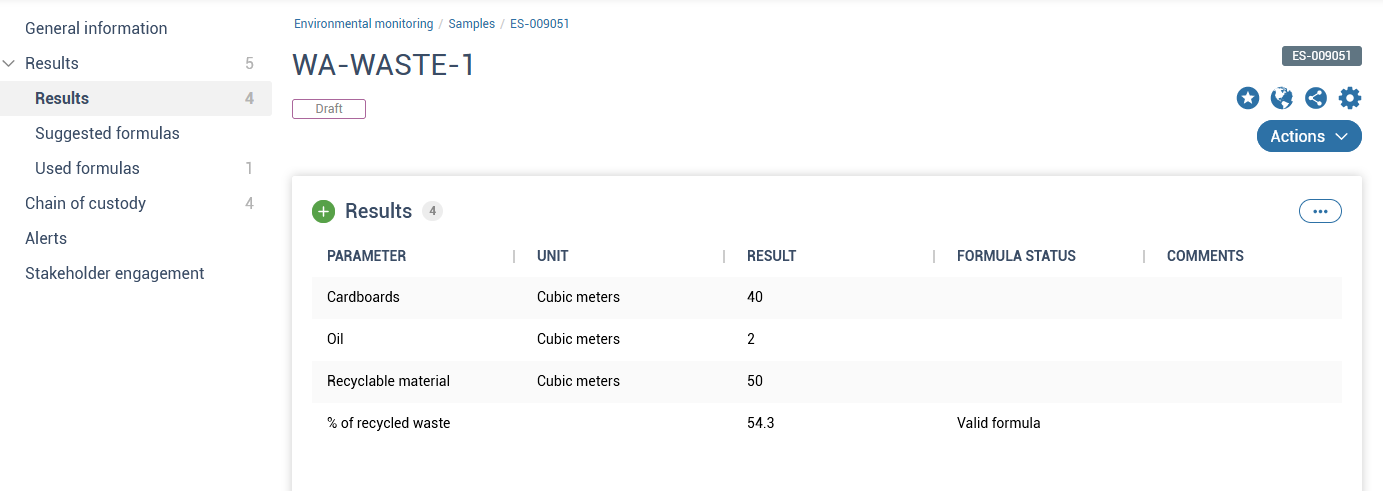Image resolution: width=1383 pixels, height=491 pixels.
Task: Open the Results panel ellipsis menu
Action: [1320, 211]
